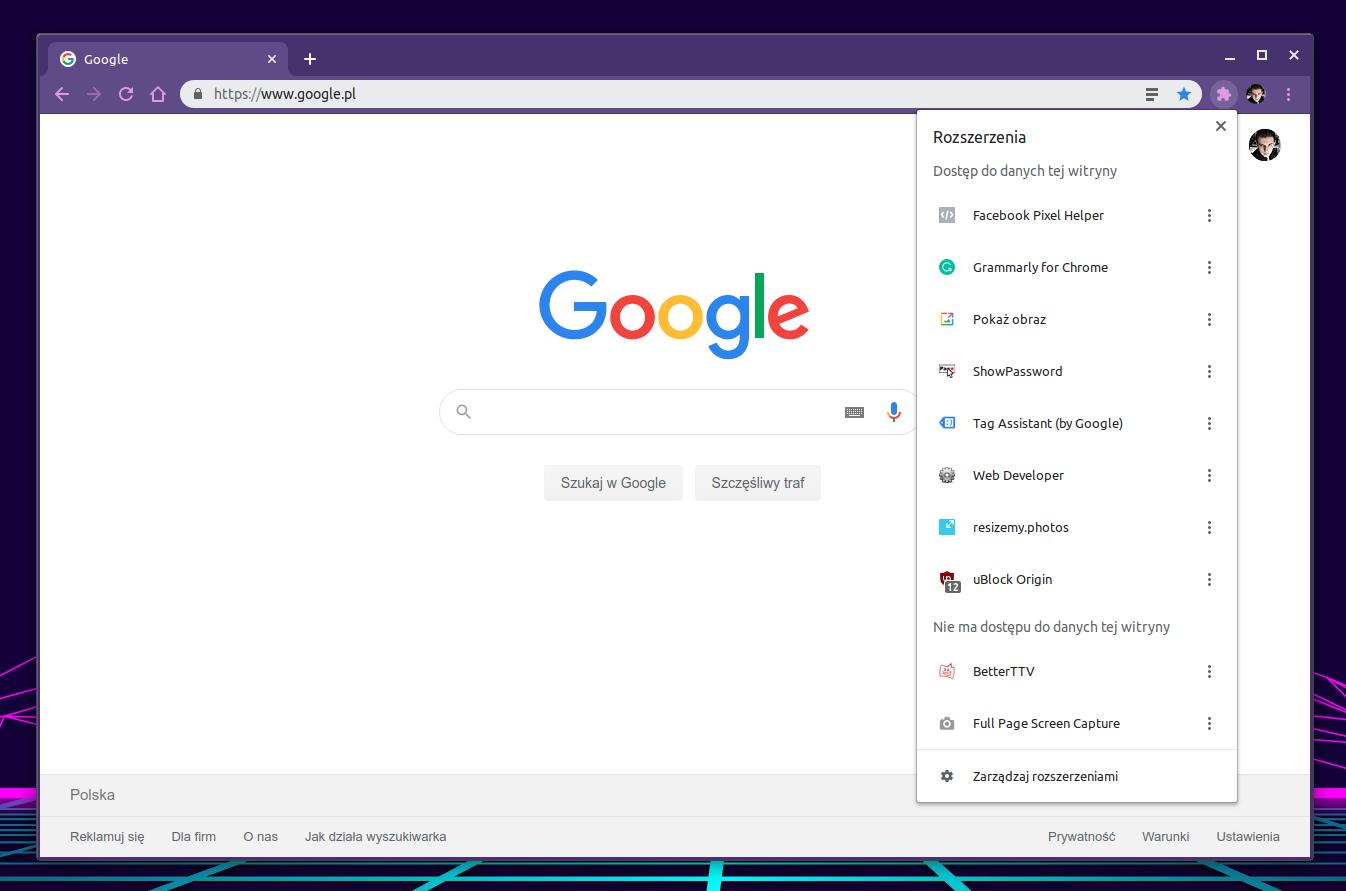Start voice search with microphone icon
The image size is (1346, 891).
point(894,412)
